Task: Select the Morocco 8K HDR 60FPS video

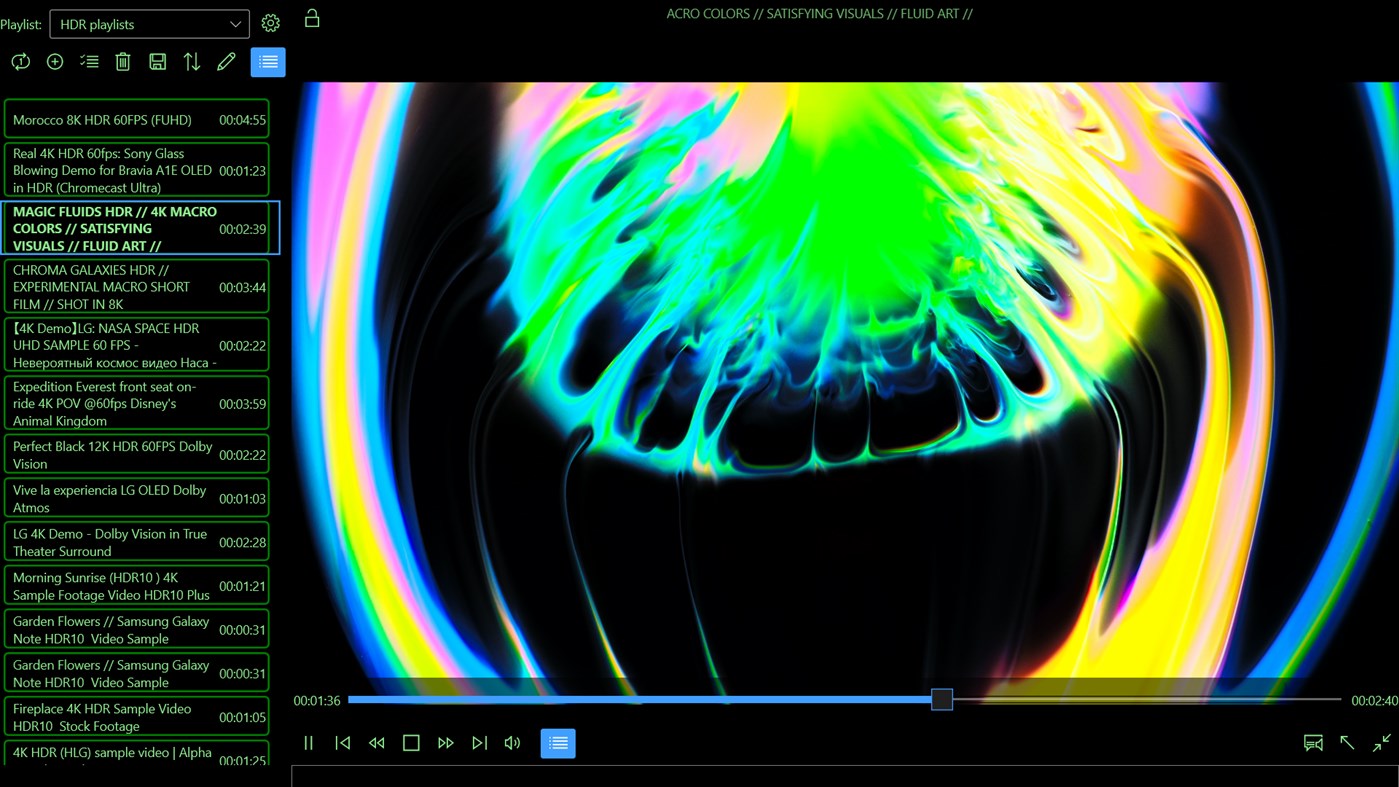Action: click(137, 119)
